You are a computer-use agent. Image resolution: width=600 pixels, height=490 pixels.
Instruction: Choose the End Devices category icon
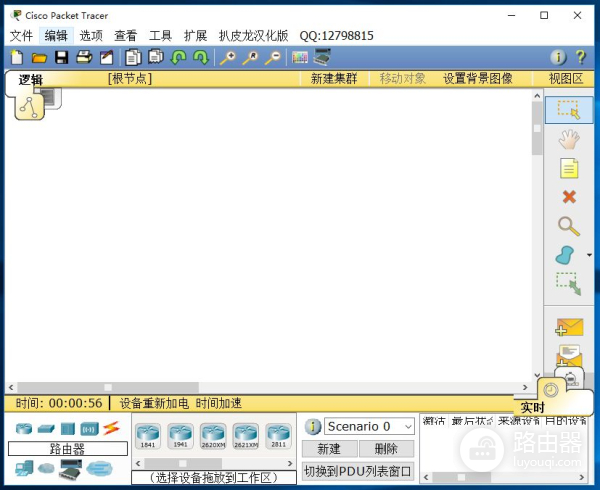[x=24, y=468]
